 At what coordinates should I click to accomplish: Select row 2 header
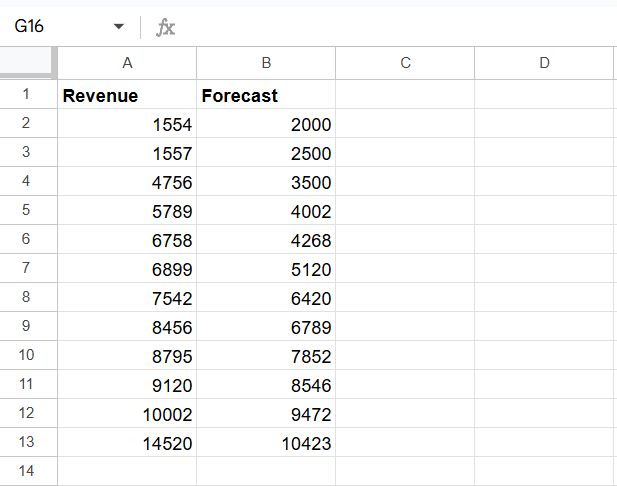click(x=26, y=123)
